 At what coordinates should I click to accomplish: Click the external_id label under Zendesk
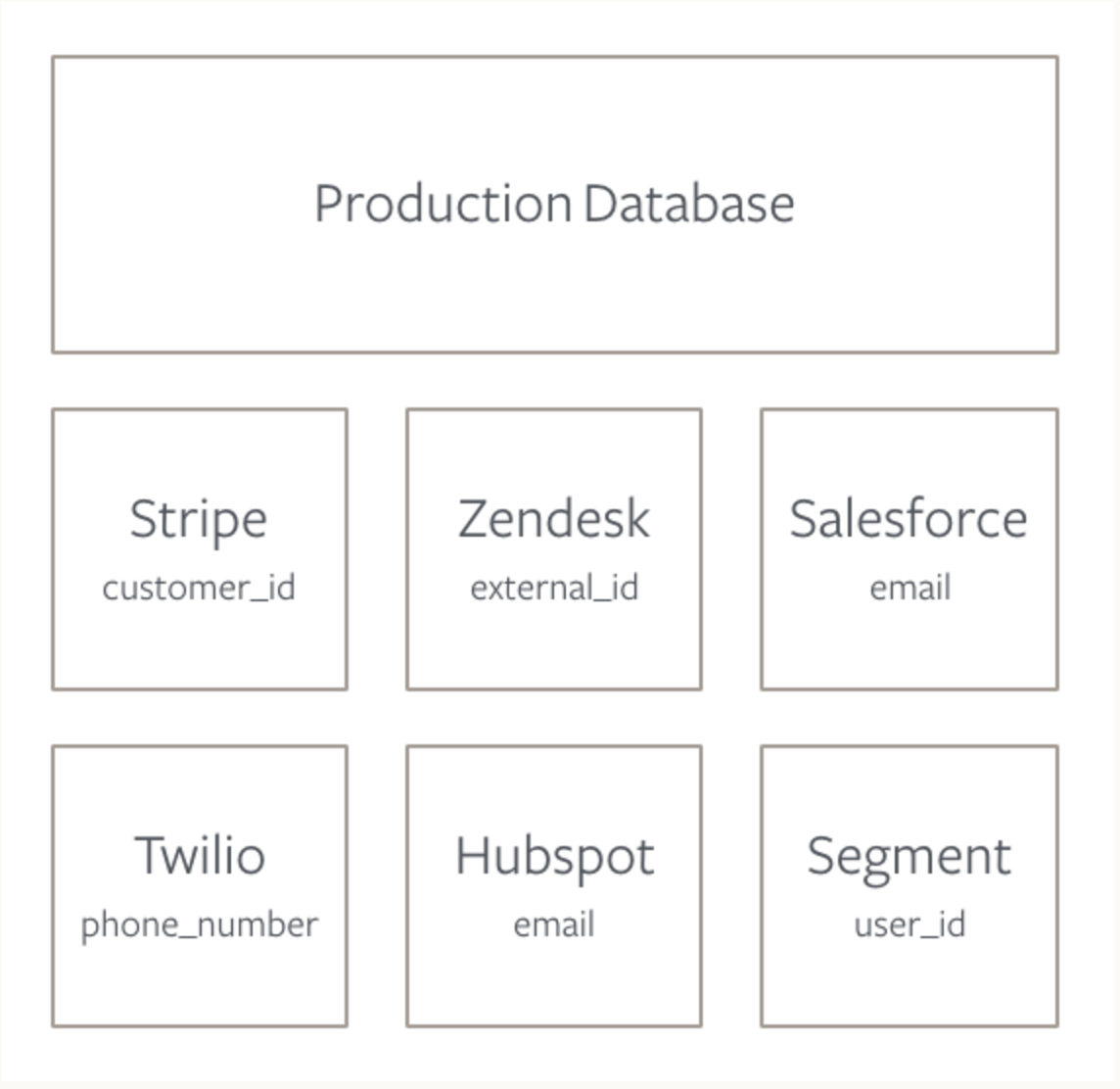[x=554, y=588]
